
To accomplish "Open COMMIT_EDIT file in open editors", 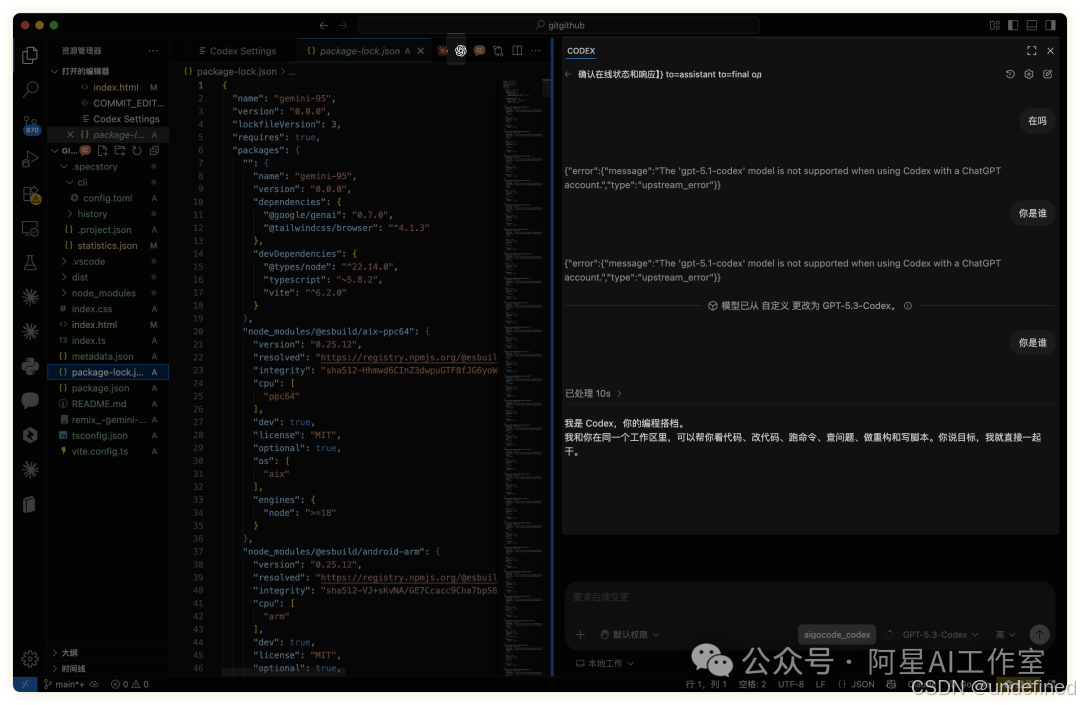I will pos(128,103).
